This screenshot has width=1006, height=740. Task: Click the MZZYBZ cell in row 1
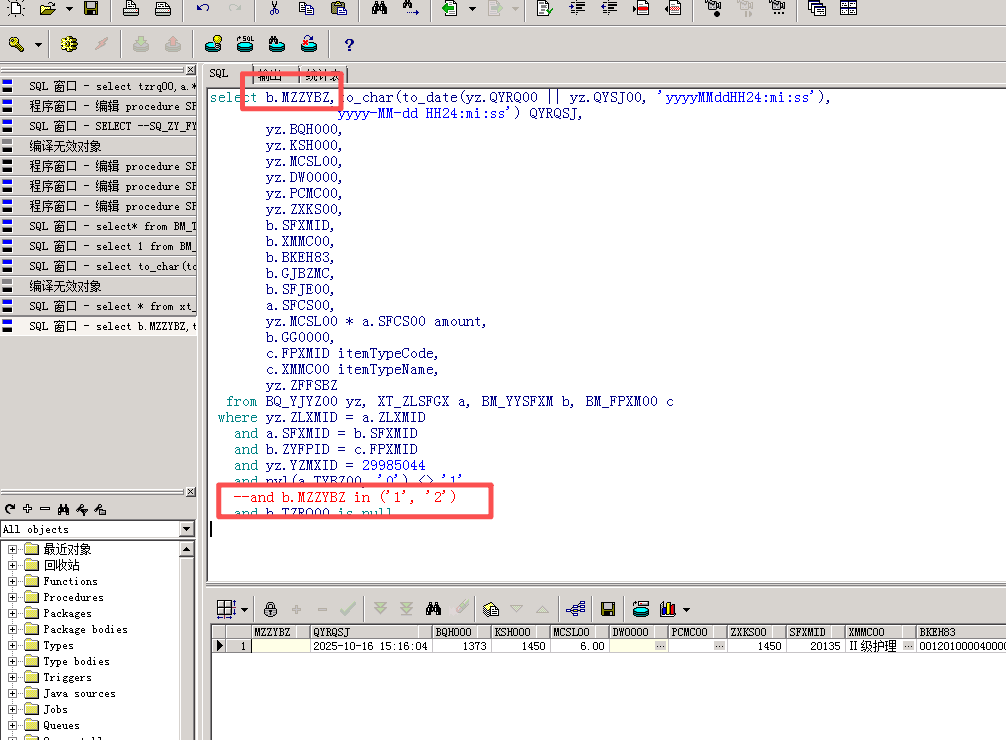(280, 646)
